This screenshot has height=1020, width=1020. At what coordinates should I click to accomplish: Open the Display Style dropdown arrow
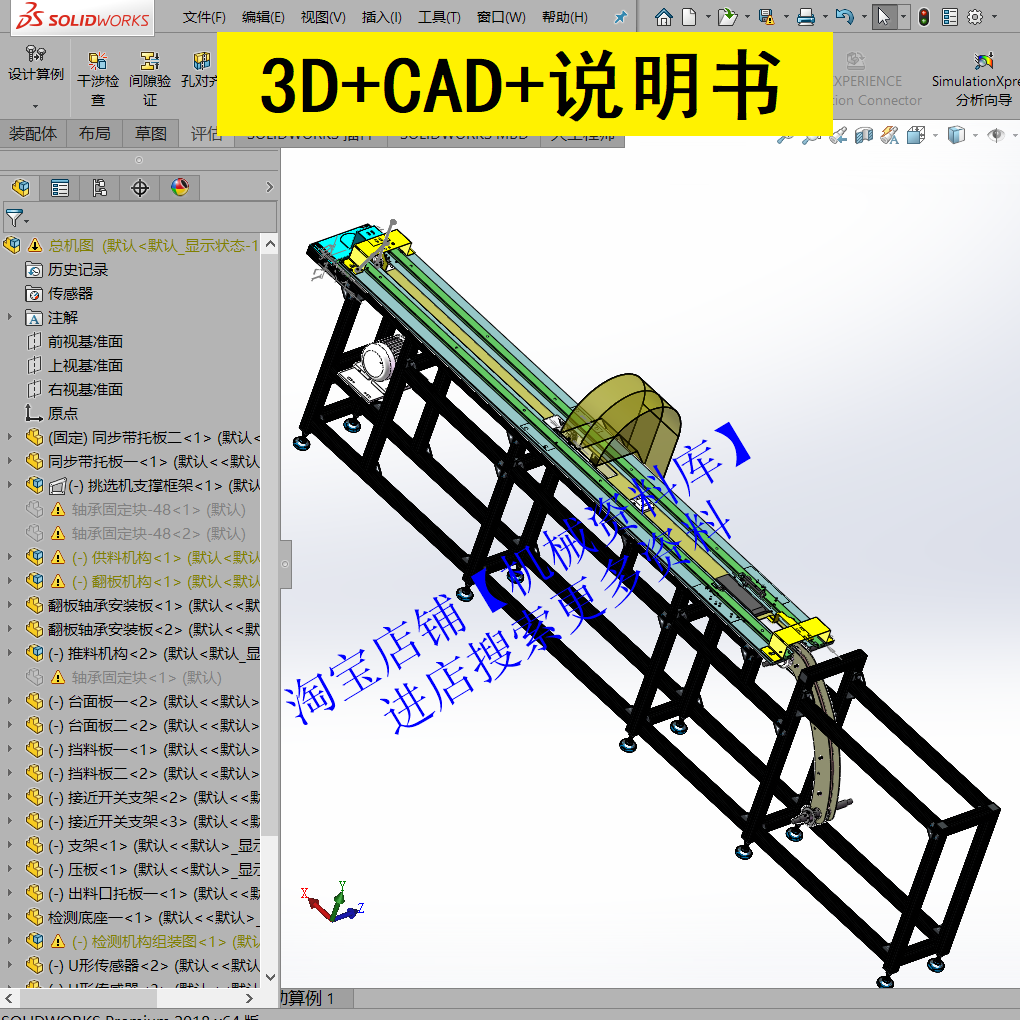click(x=975, y=135)
